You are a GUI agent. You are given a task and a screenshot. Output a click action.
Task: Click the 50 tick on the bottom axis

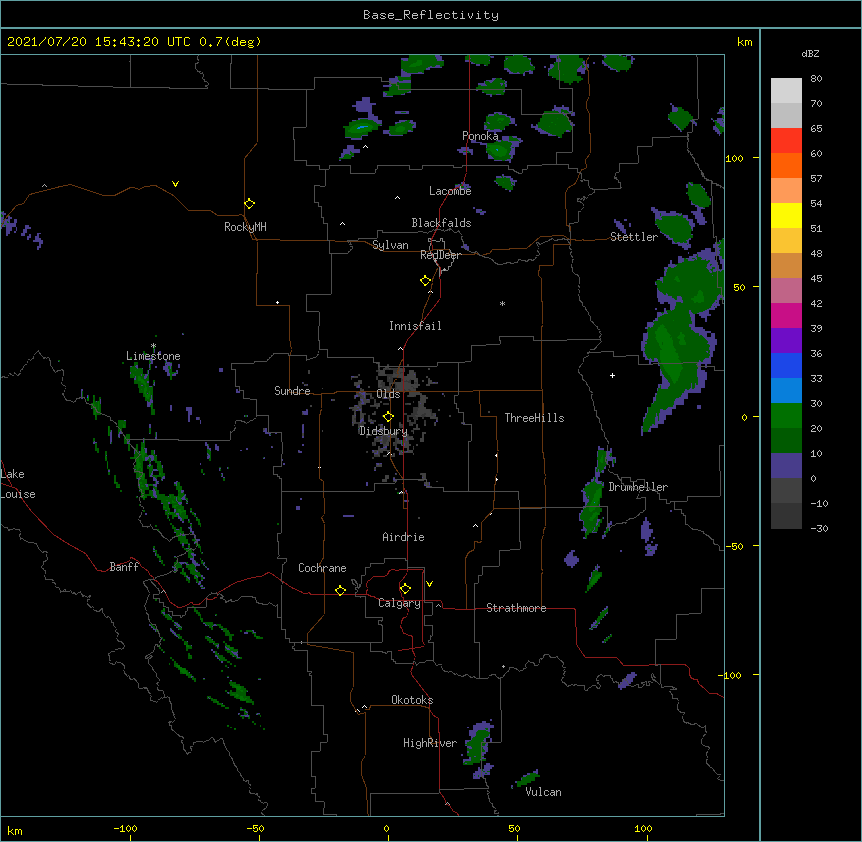514,828
